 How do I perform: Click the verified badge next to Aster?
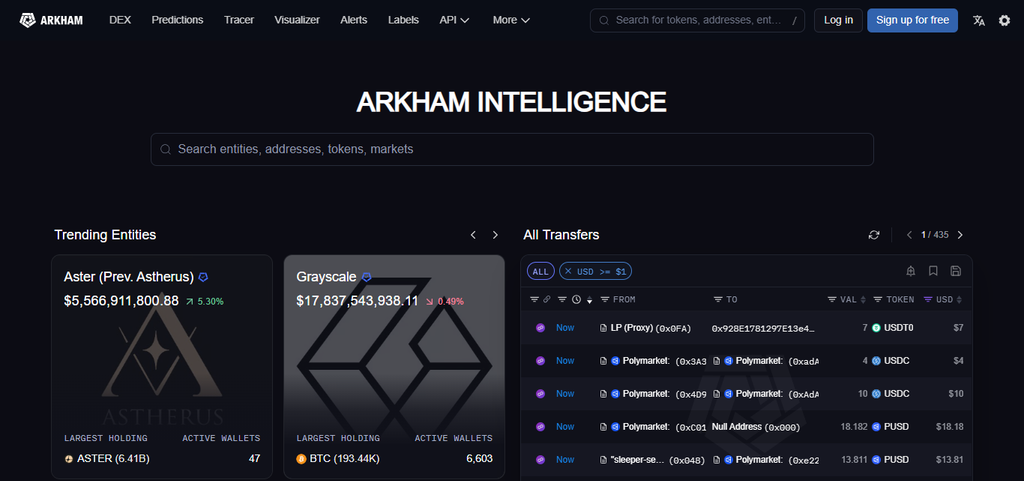point(203,277)
